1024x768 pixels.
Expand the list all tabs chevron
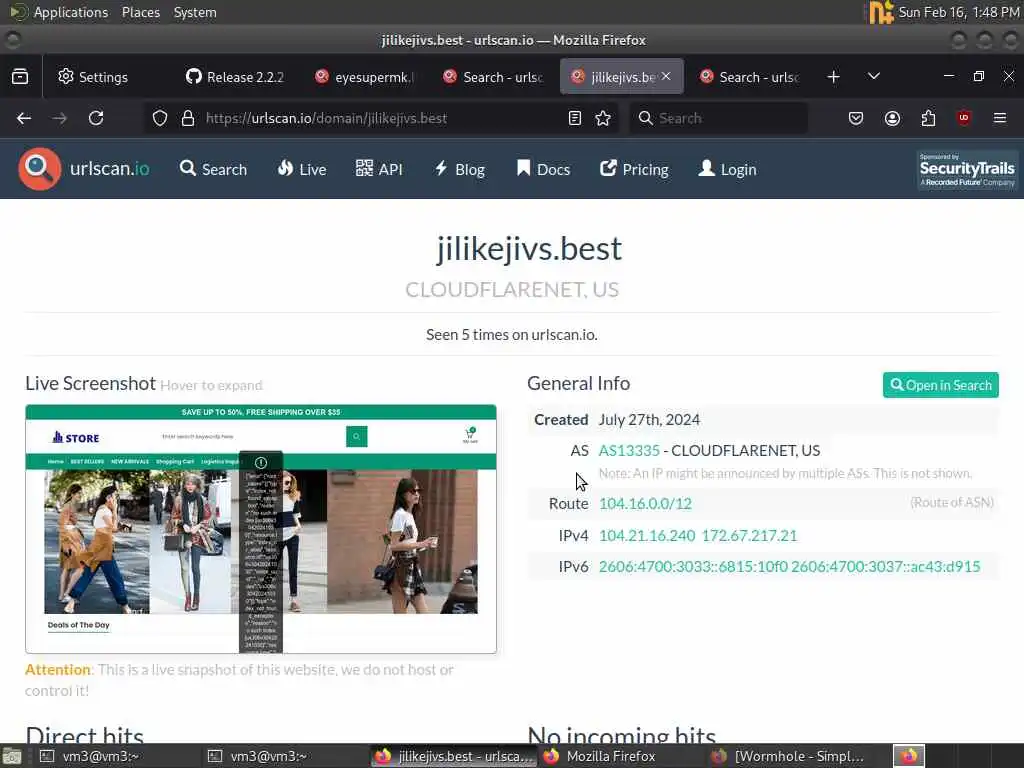coord(874,76)
